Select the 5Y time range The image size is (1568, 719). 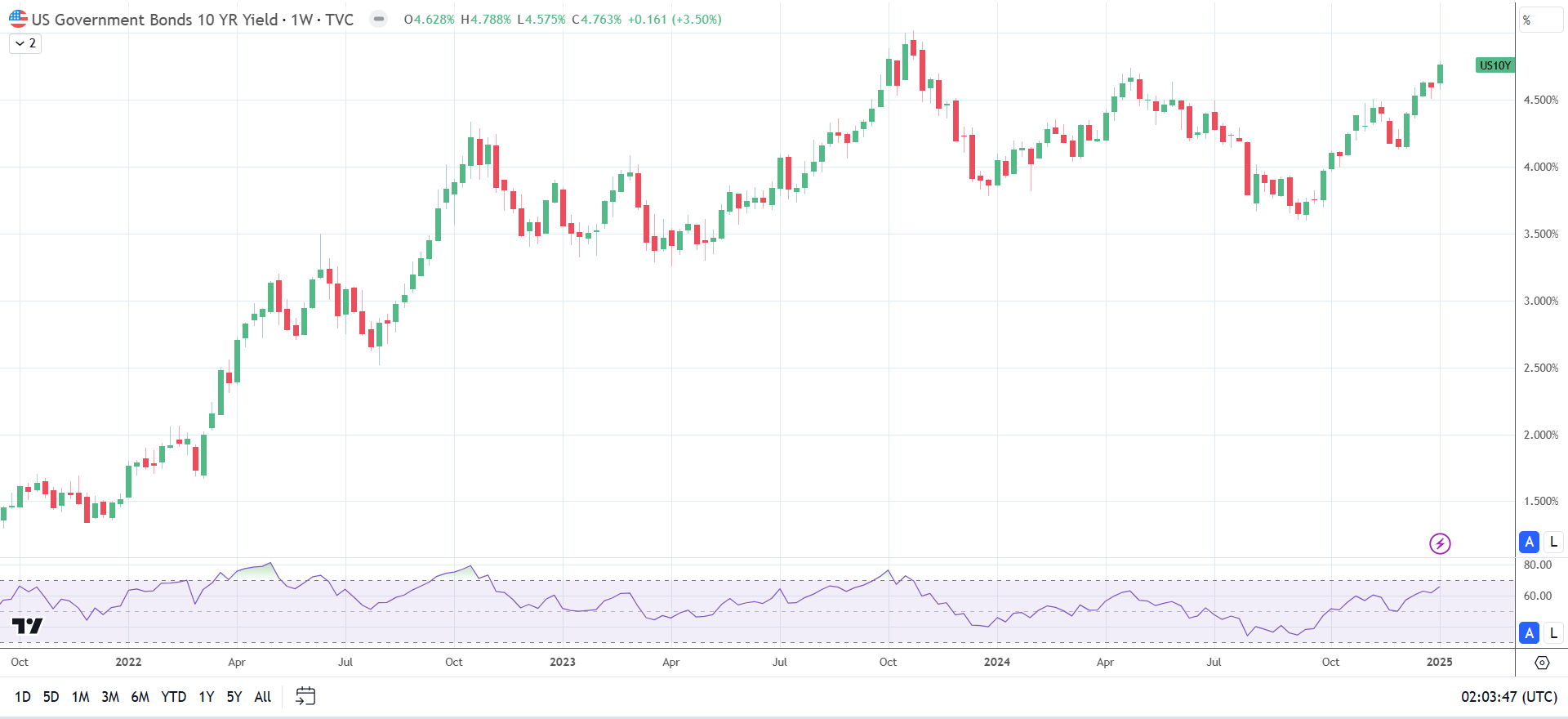coord(234,697)
